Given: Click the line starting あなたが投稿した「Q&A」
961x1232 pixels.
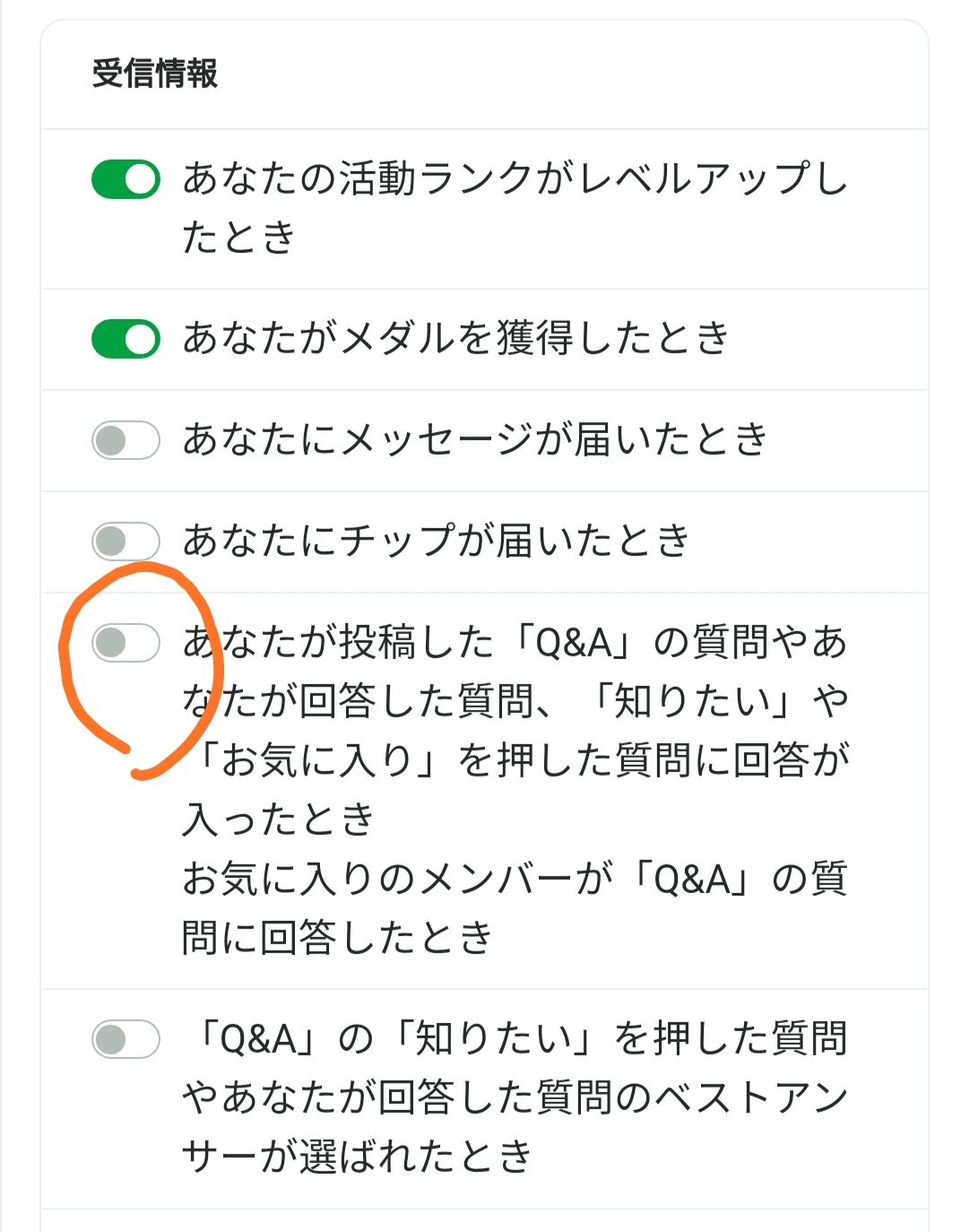Looking at the screenshot, I should click(x=515, y=642).
